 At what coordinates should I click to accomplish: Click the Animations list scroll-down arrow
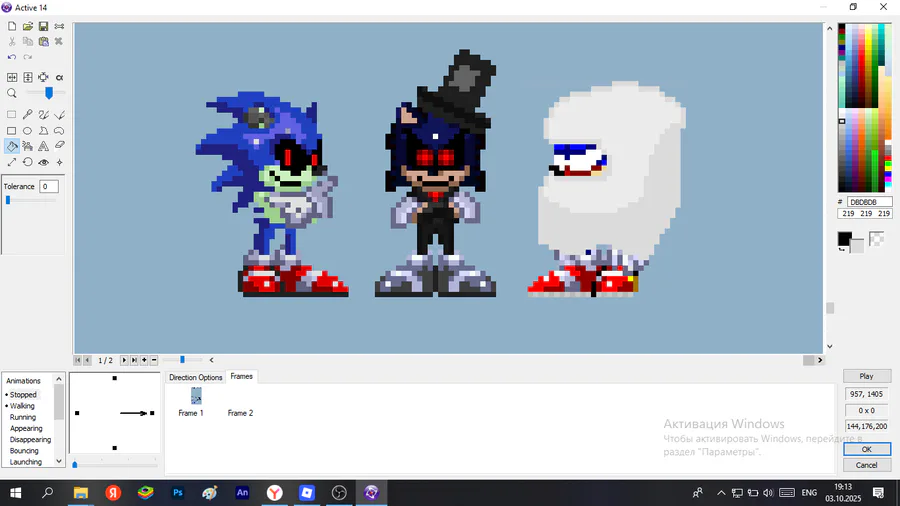59,461
